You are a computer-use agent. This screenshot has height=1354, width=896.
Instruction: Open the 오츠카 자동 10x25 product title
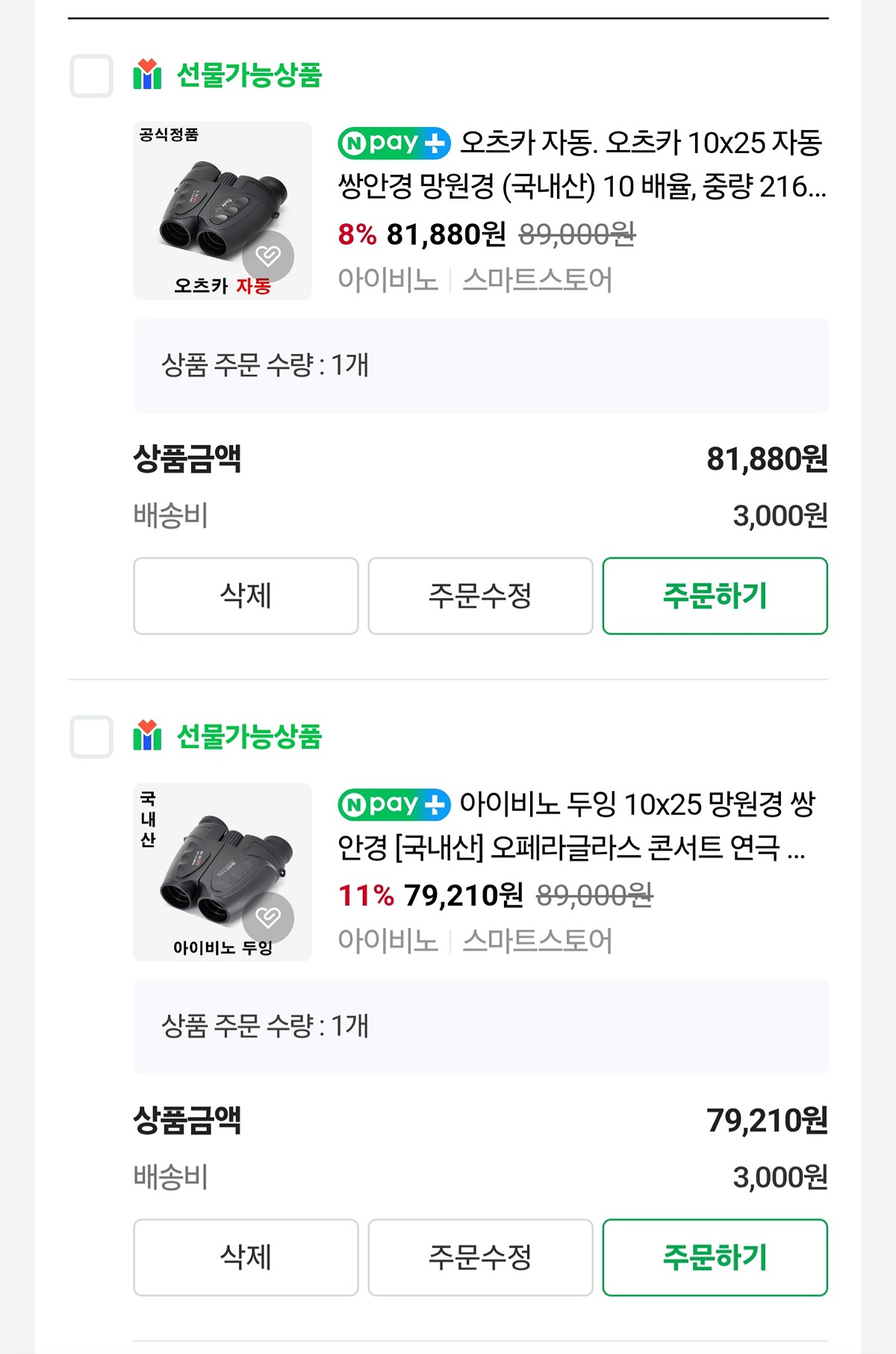(582, 164)
